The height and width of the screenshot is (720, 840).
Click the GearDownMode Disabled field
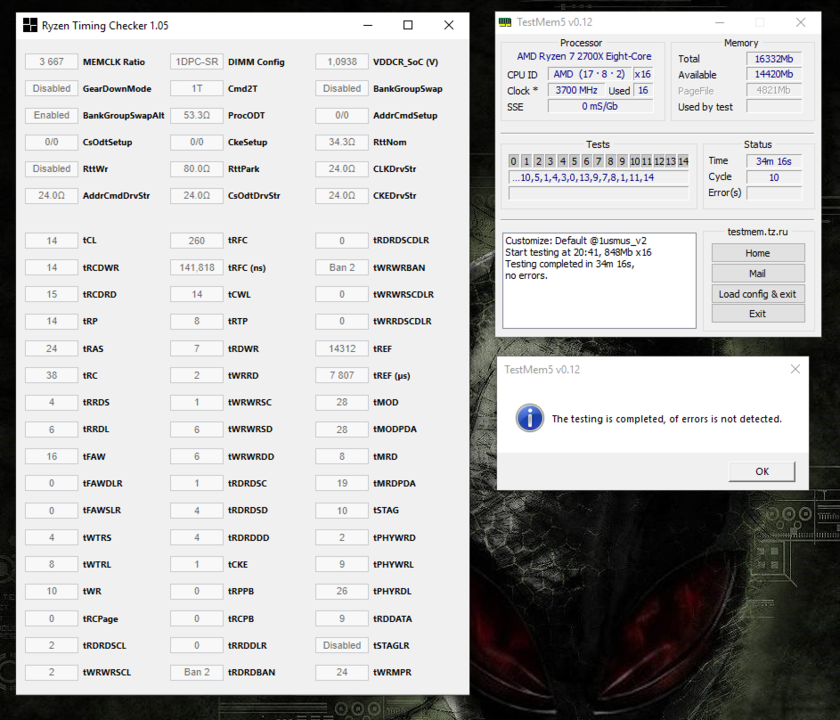[x=51, y=88]
